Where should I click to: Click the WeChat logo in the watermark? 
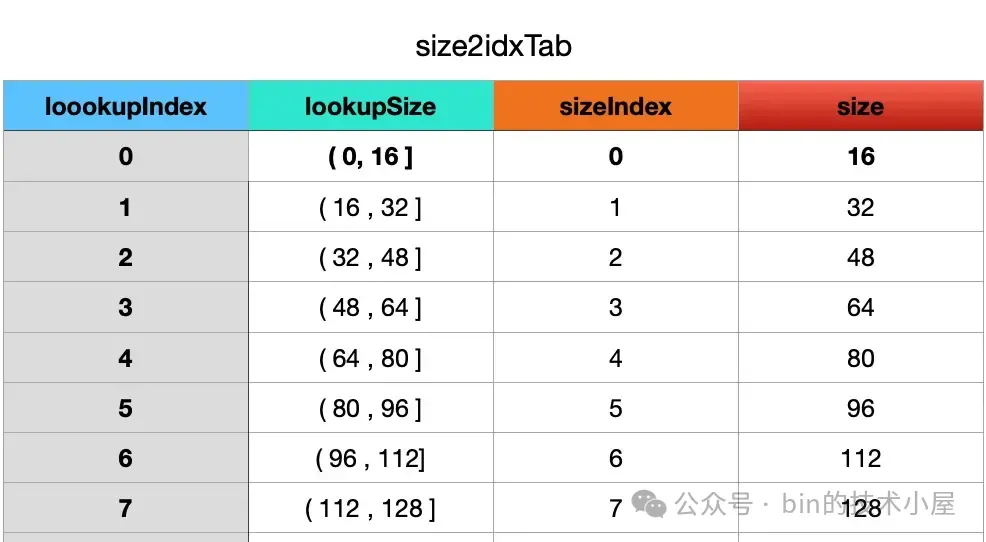tap(649, 505)
